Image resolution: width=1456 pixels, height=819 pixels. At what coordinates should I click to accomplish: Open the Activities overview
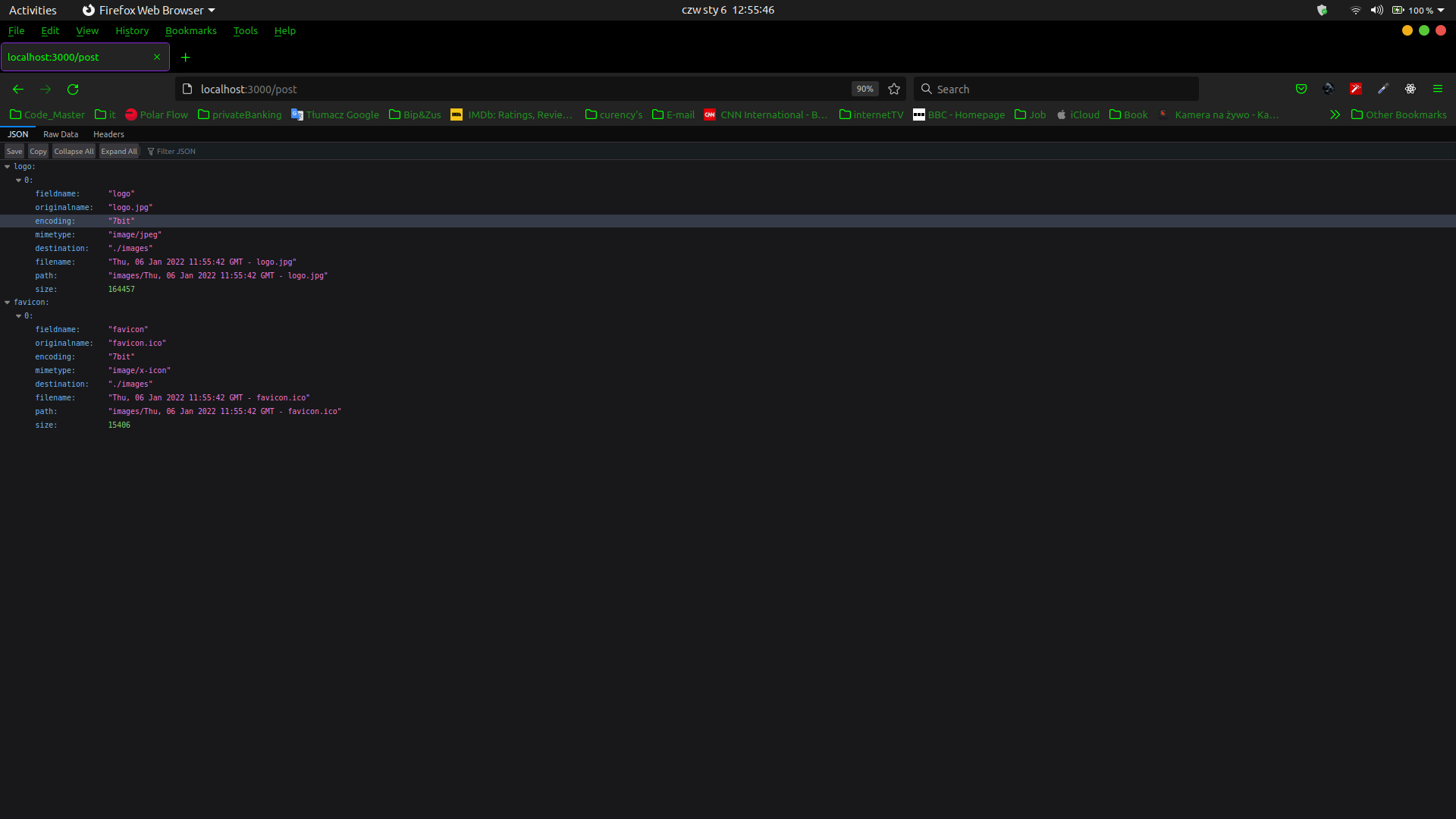click(x=33, y=11)
